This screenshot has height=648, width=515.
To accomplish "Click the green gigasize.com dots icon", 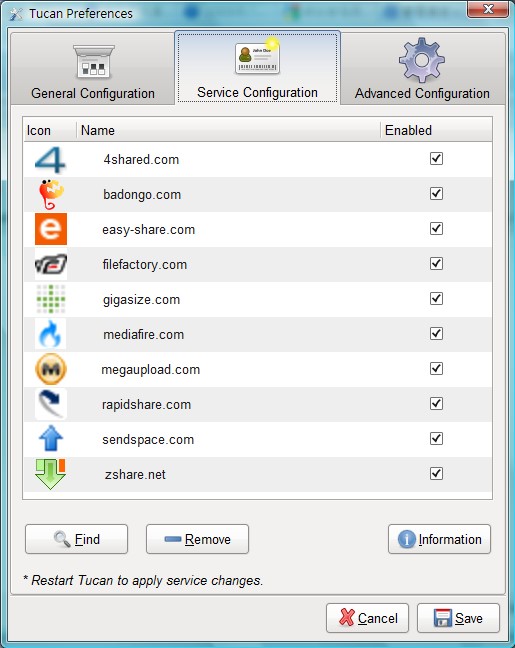I will coord(51,299).
